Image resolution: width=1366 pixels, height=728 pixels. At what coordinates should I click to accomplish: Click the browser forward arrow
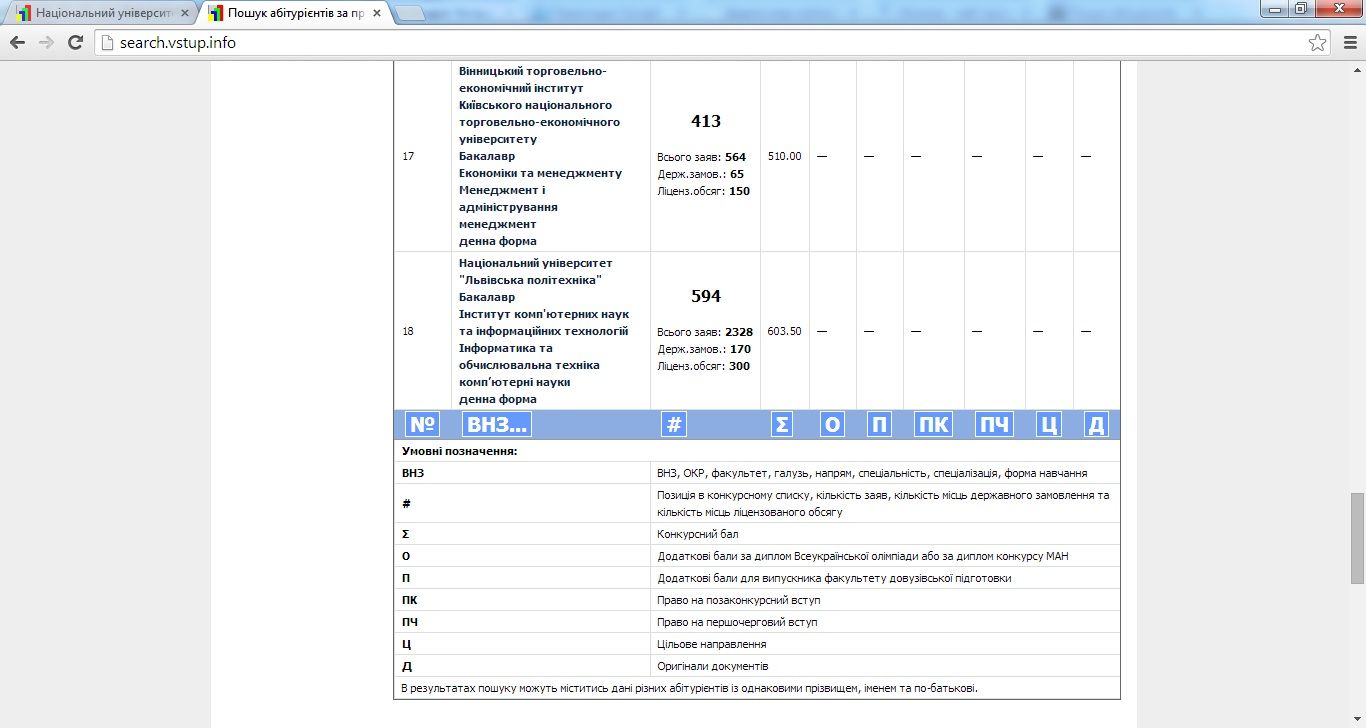coord(46,43)
